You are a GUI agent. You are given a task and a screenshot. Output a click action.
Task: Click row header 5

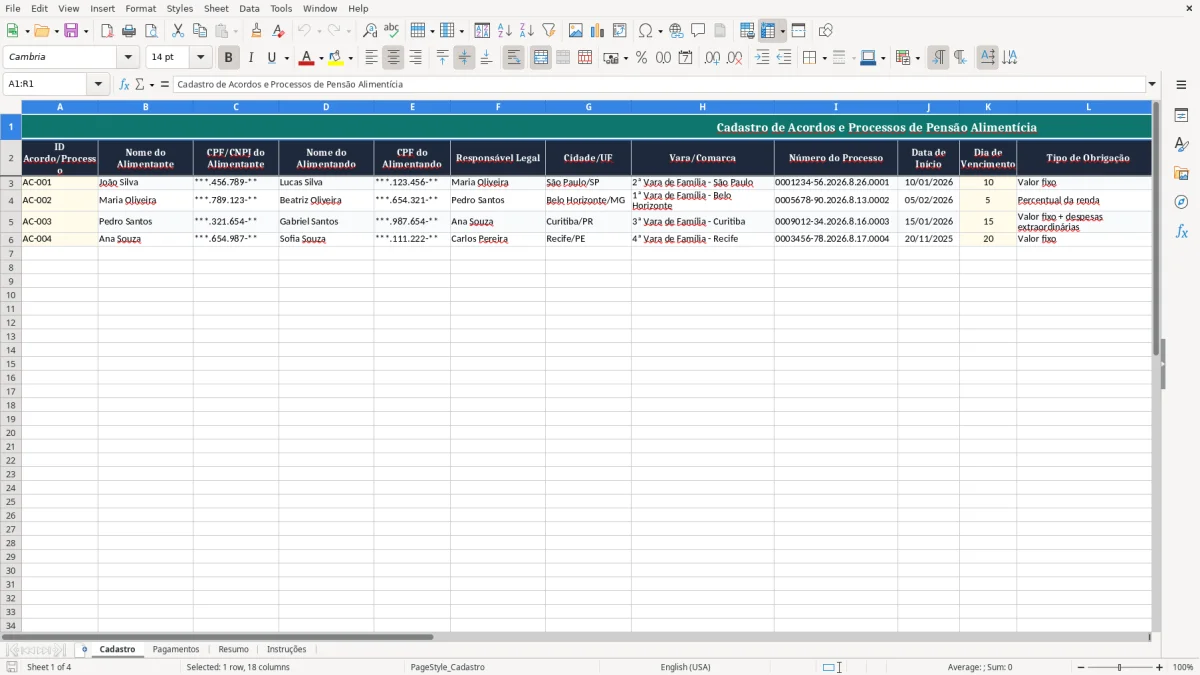pos(11,221)
